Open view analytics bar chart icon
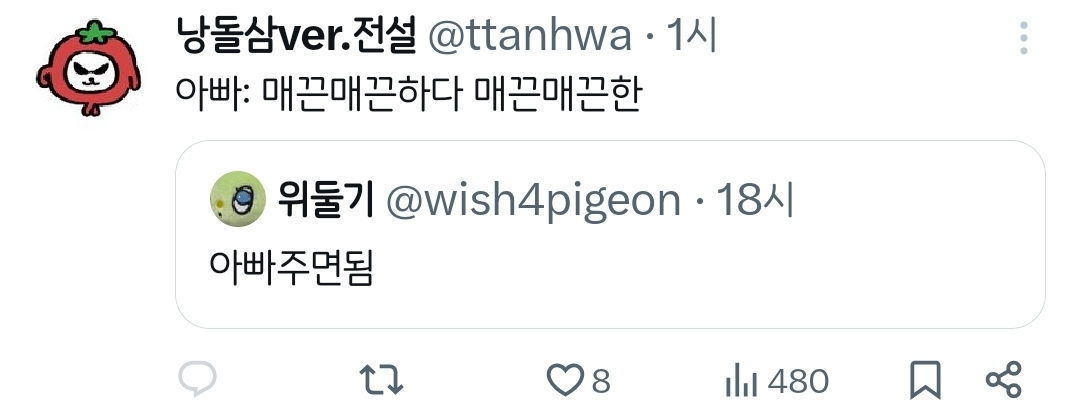 tap(741, 382)
